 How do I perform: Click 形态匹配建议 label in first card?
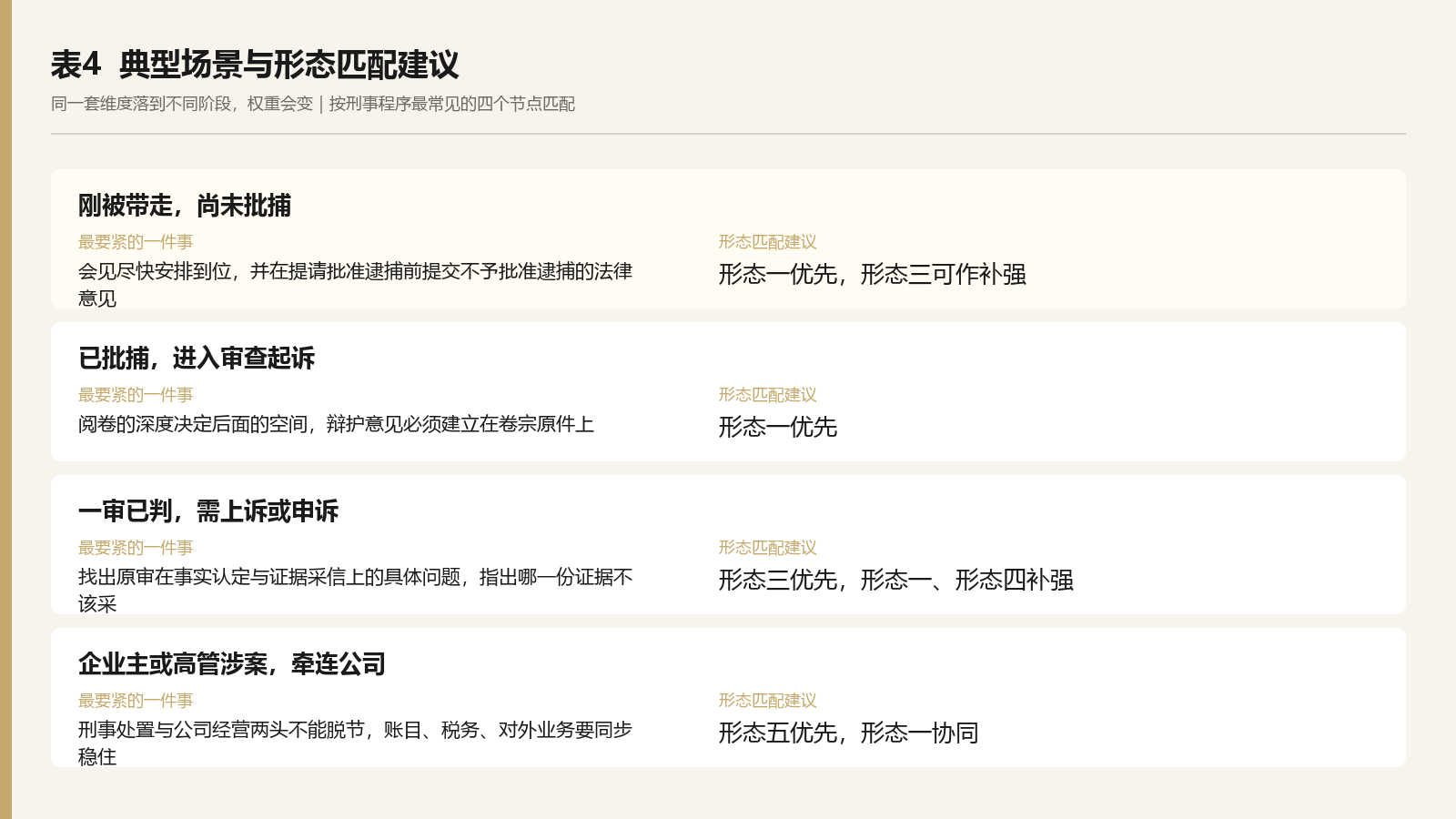(768, 242)
